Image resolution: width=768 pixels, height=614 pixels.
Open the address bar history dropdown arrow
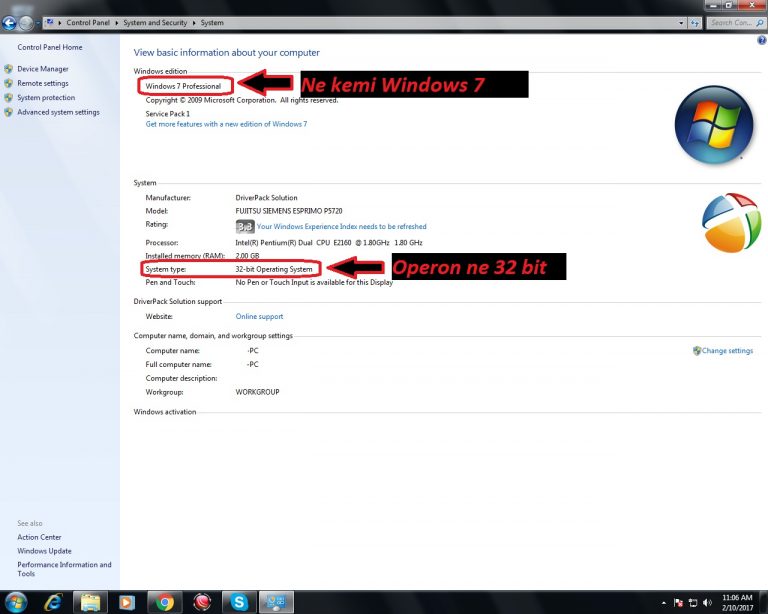pyautogui.click(x=681, y=23)
